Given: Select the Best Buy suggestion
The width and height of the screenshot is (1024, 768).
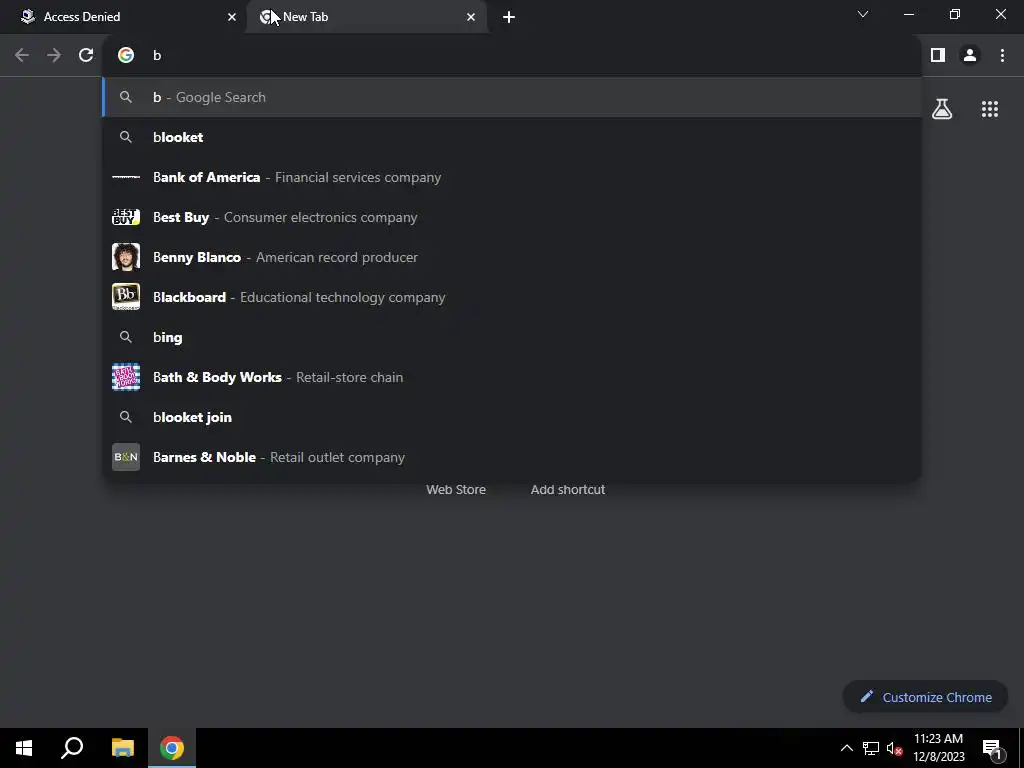Looking at the screenshot, I should [512, 217].
